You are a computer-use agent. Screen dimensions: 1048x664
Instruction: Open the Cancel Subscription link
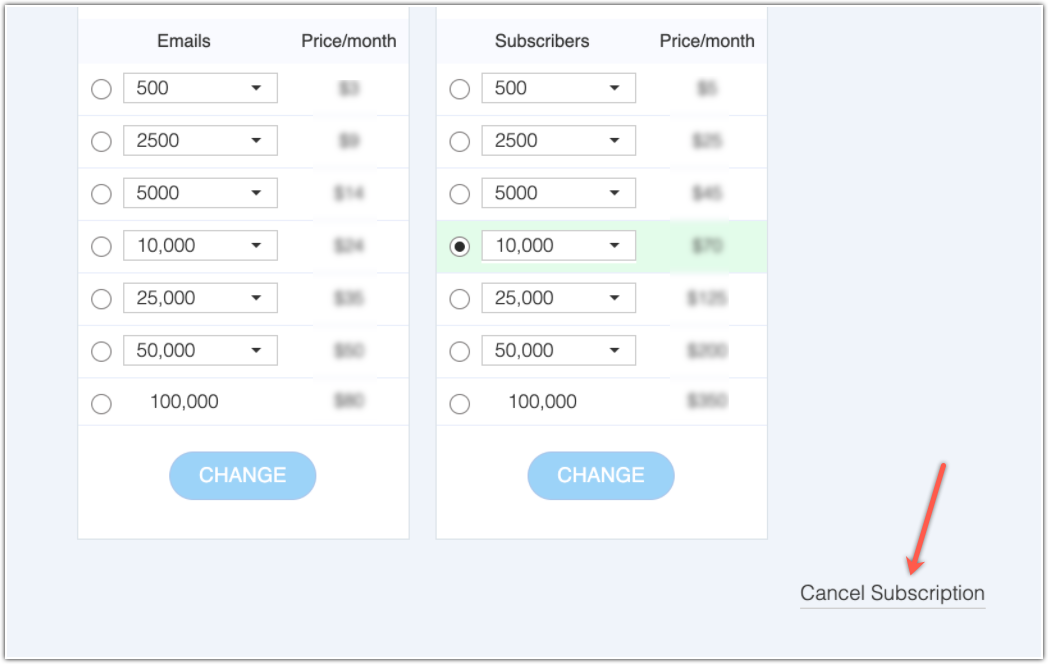[x=891, y=592]
